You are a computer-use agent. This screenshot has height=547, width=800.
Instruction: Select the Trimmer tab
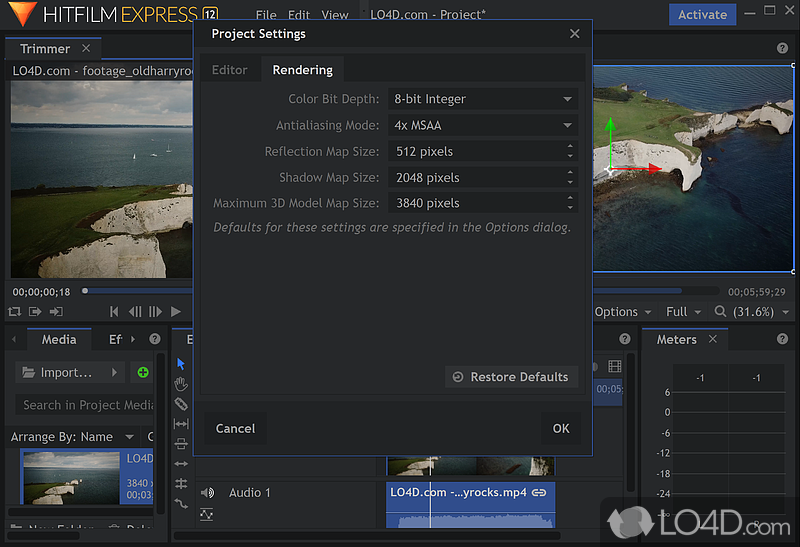pos(45,48)
